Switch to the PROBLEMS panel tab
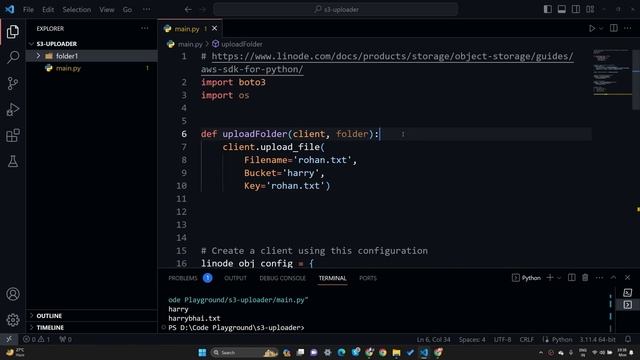Screen dimensions: 640x360 [182, 278]
